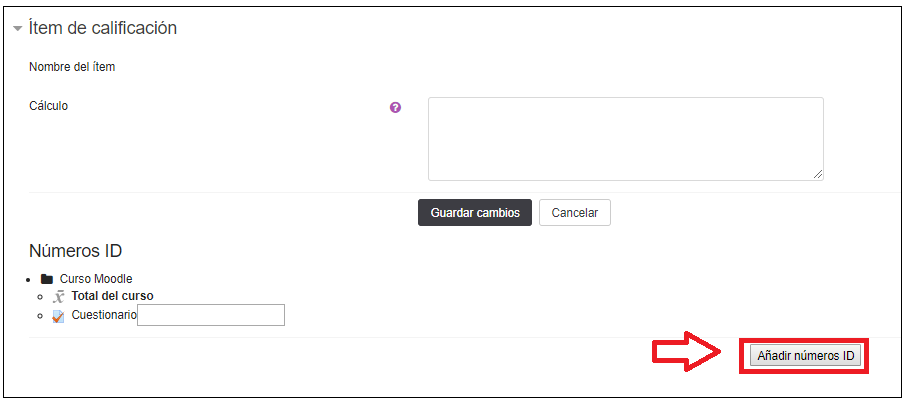Click the Nombre del ítem label
This screenshot has height=407, width=911.
coord(73,67)
